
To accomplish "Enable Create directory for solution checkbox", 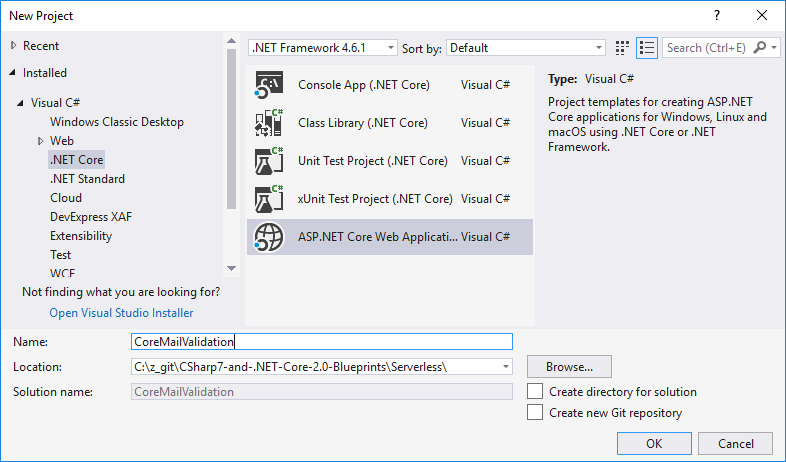I will [x=536, y=392].
